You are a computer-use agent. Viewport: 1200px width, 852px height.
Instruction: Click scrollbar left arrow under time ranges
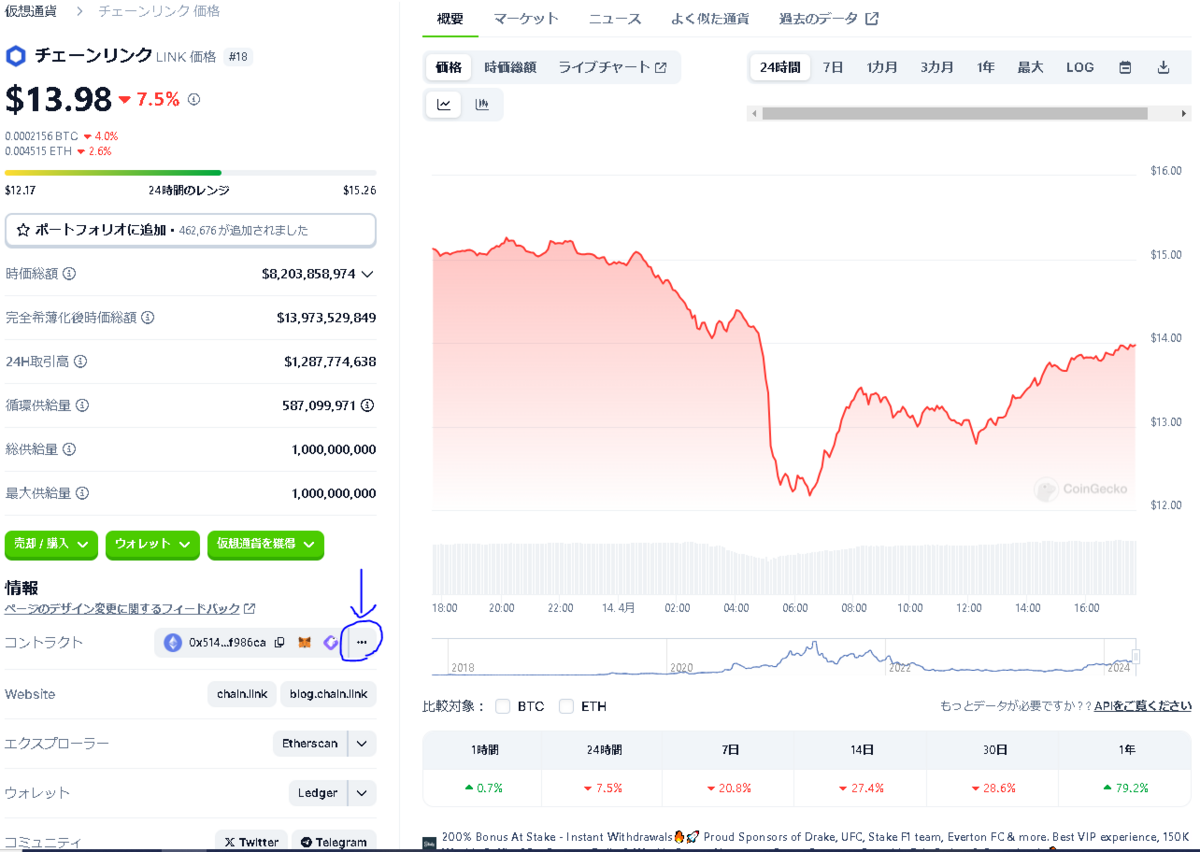(x=752, y=114)
